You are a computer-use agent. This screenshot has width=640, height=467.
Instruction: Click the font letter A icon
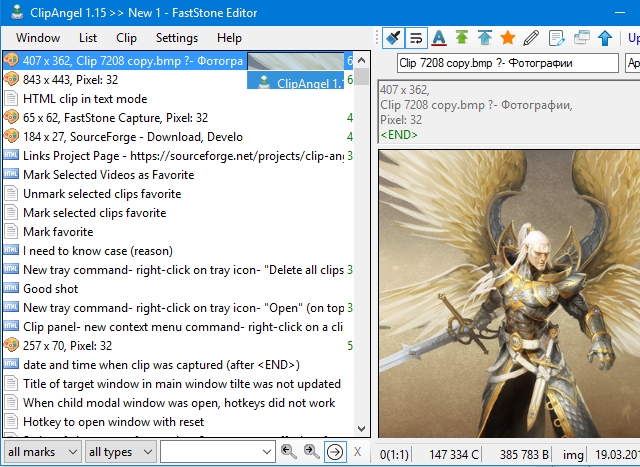[439, 38]
